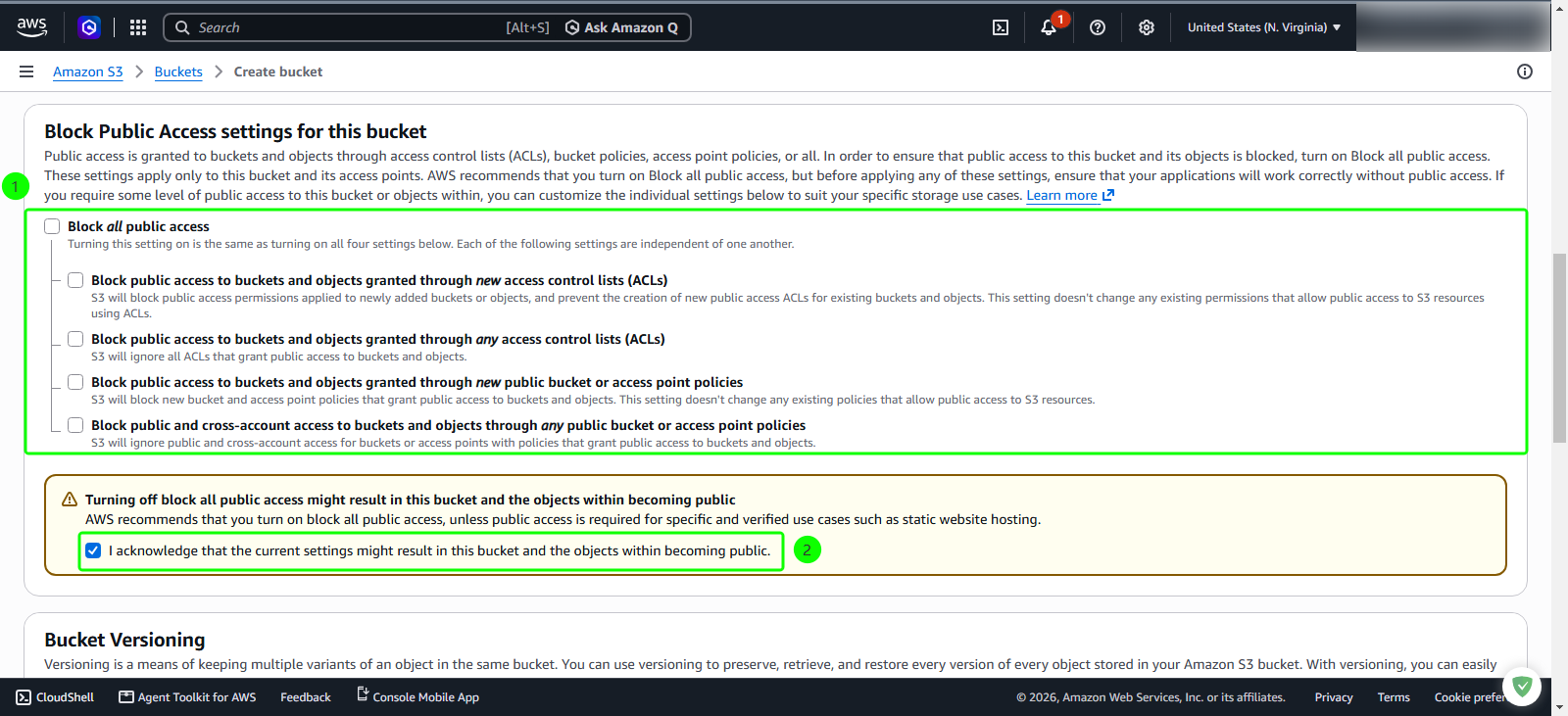Check block access through new ACLs checkbox
This screenshot has width=1568, height=716.
75,280
